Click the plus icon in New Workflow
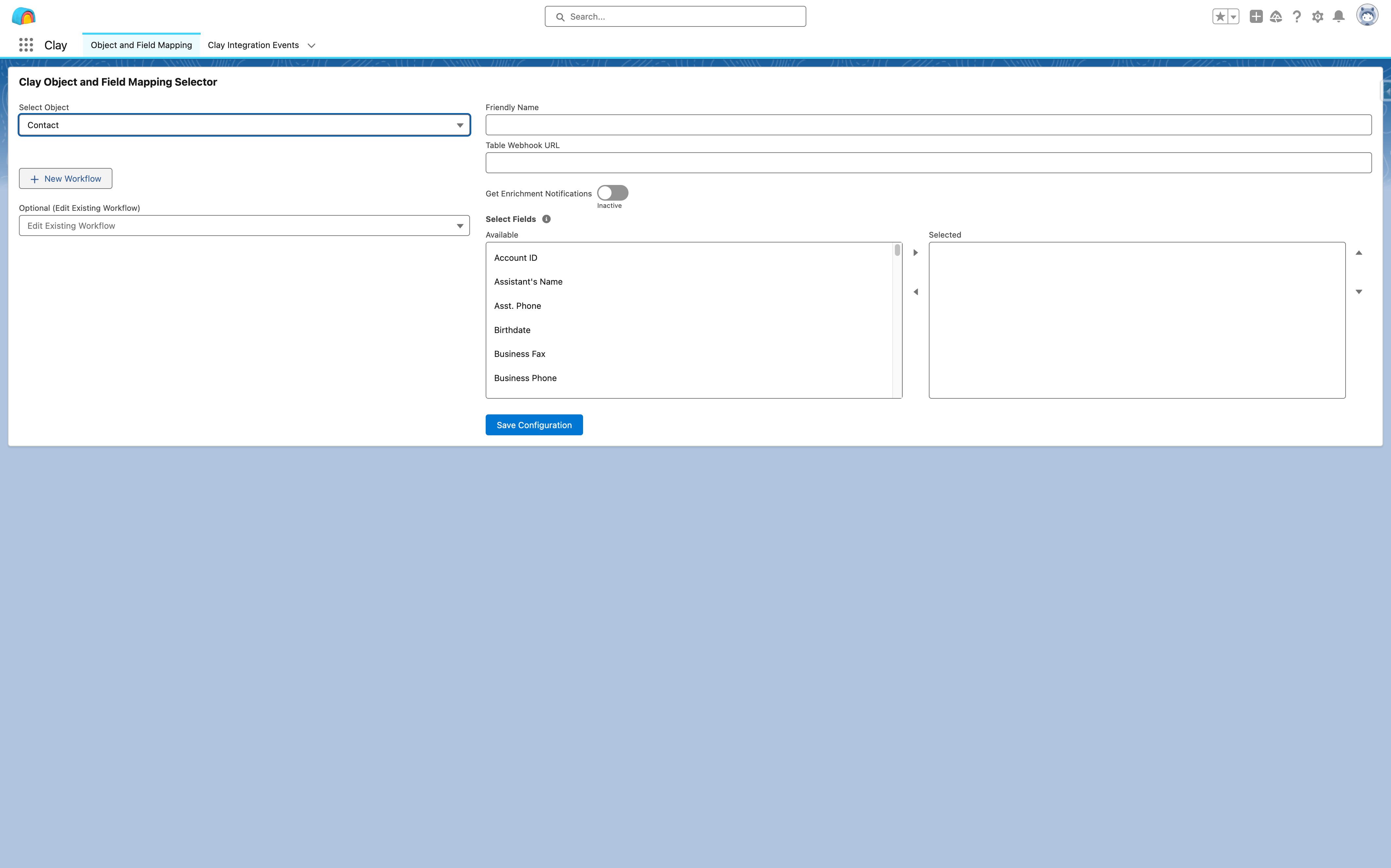The height and width of the screenshot is (868, 1391). pyautogui.click(x=34, y=179)
